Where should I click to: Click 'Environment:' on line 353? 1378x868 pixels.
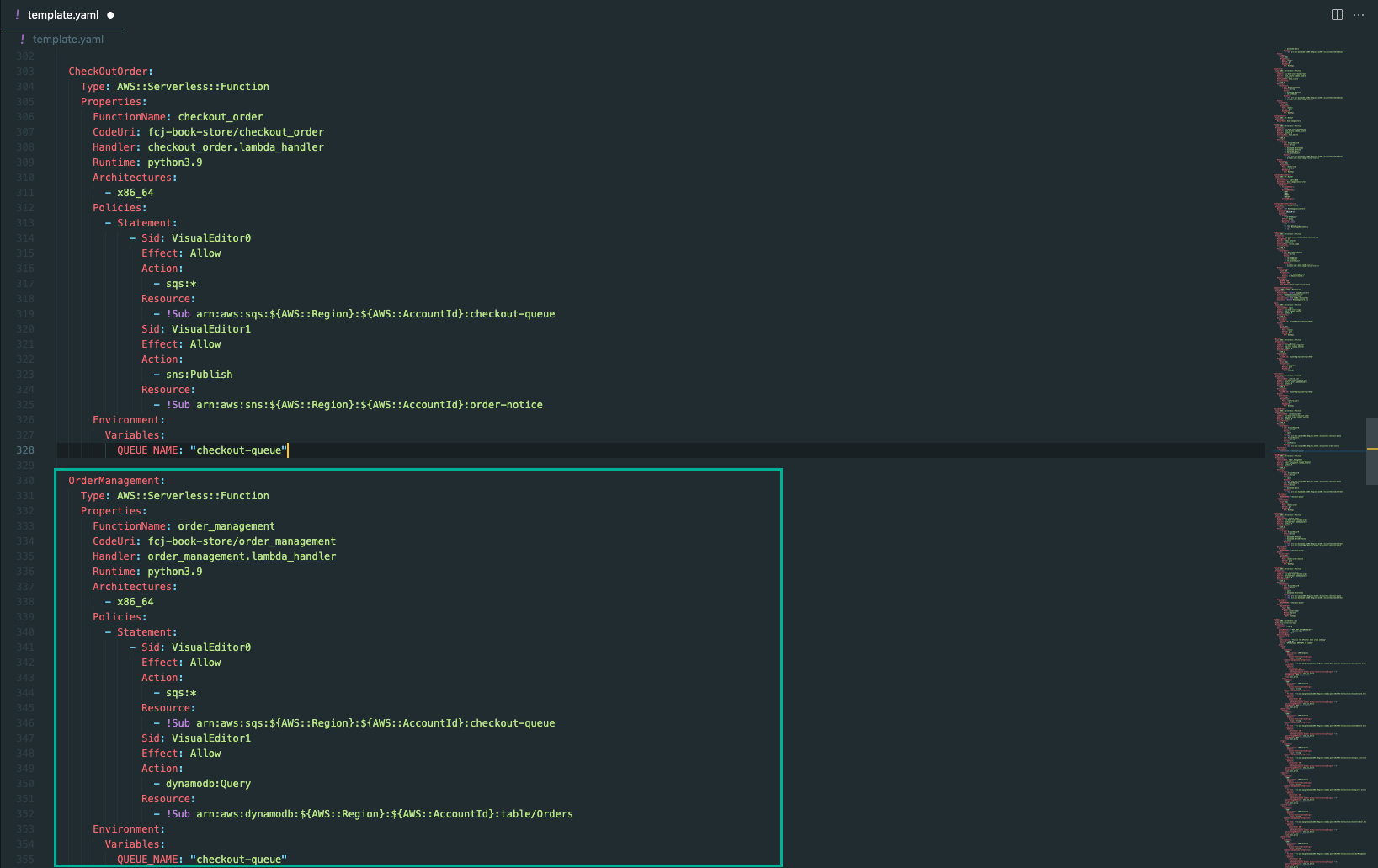coord(129,829)
